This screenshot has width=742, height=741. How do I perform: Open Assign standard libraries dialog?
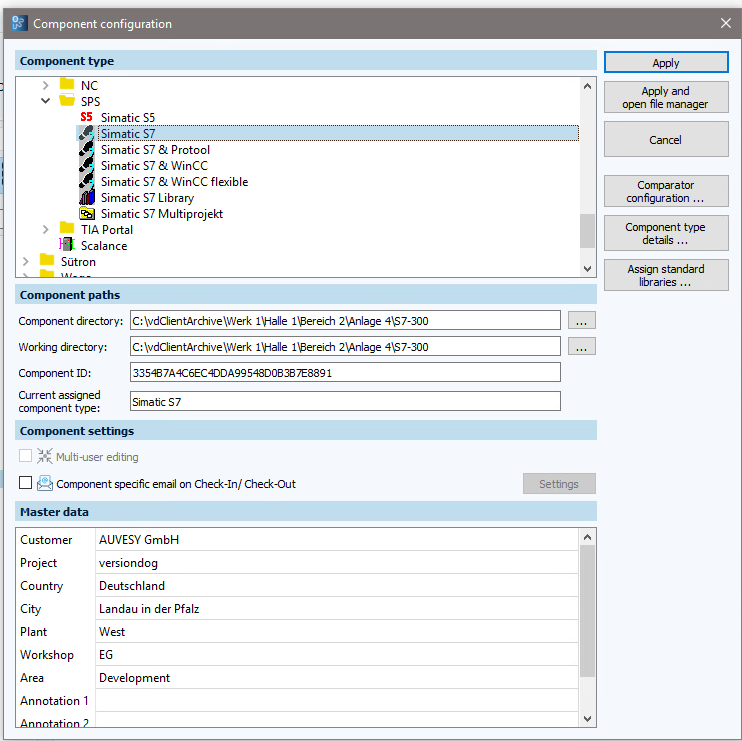[x=665, y=276]
